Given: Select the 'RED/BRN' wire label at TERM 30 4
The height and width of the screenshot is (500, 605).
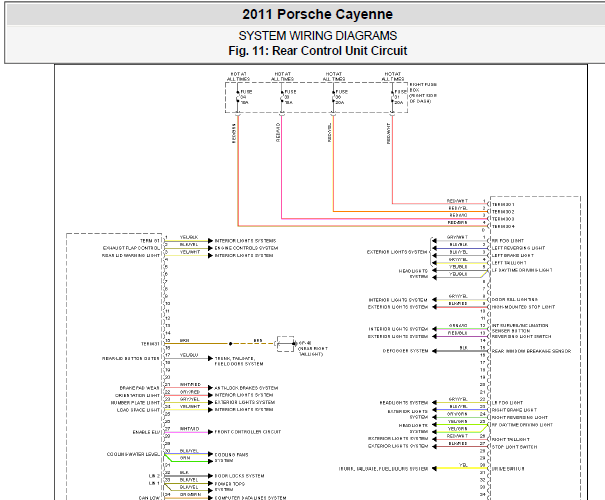Looking at the screenshot, I should (x=458, y=223).
